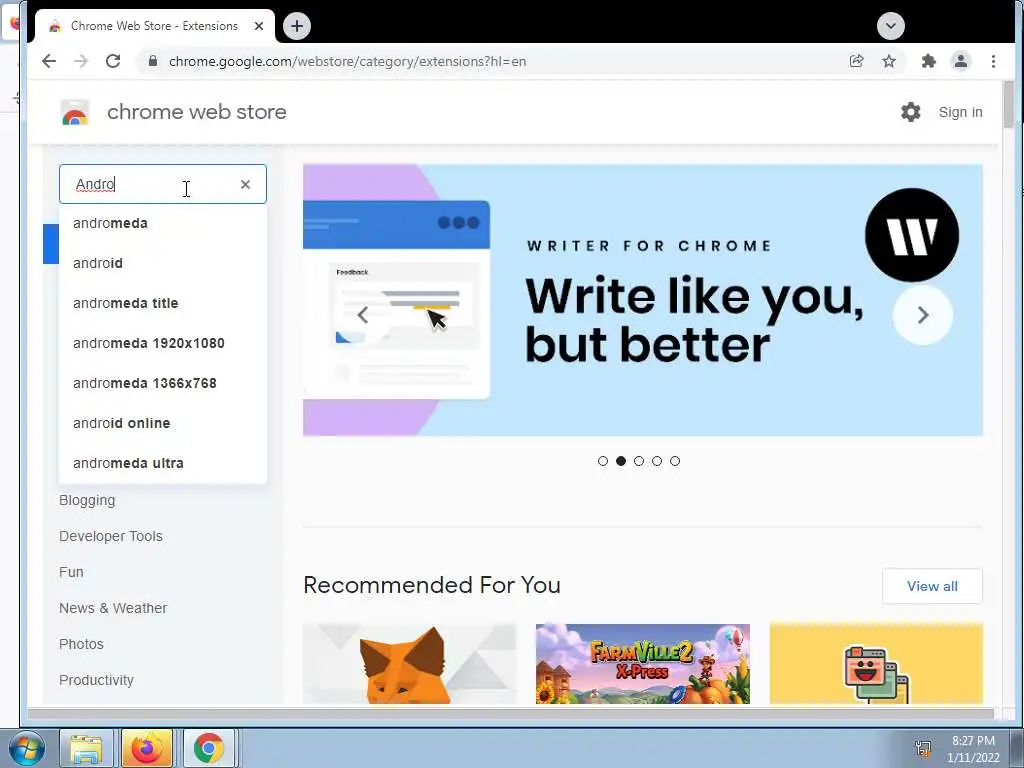Open the MetaMask fox extension card
The height and width of the screenshot is (768, 1024).
(409, 664)
